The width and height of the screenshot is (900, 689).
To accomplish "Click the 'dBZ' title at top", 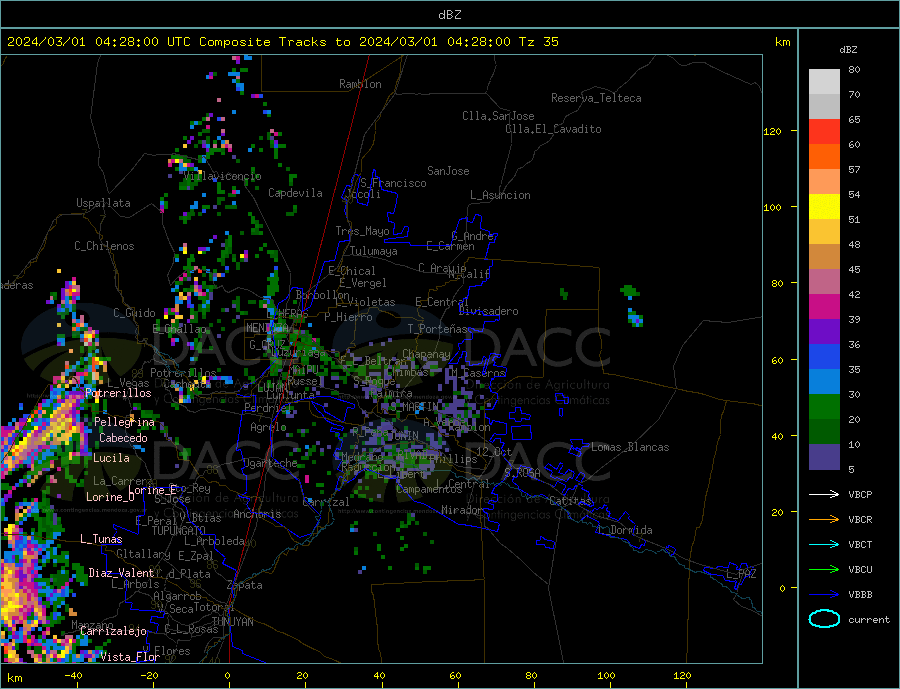I will click(x=449, y=15).
